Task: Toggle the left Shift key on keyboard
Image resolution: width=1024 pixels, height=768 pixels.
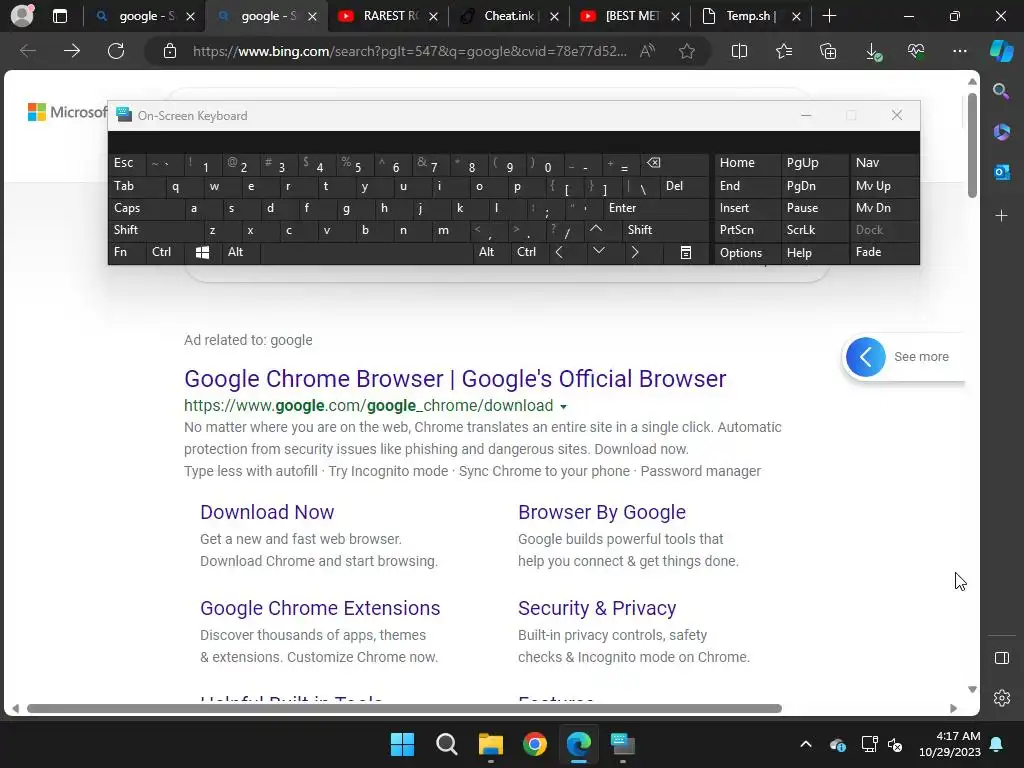Action: coord(155,230)
